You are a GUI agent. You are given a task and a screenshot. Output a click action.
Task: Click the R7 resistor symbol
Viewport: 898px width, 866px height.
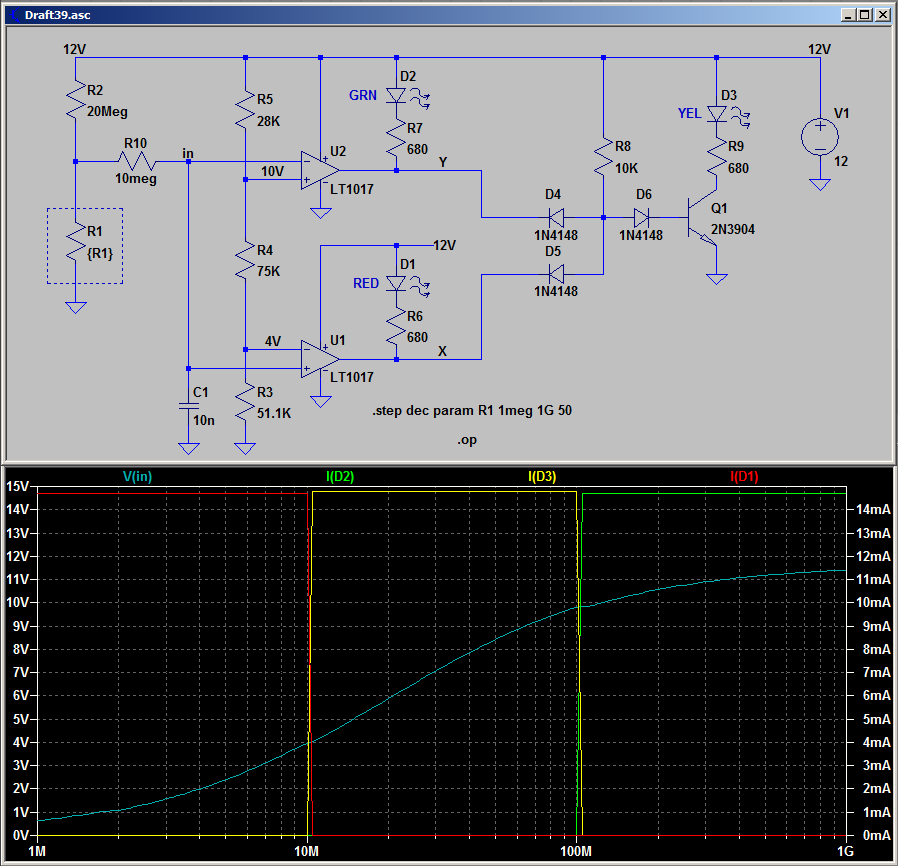point(396,139)
